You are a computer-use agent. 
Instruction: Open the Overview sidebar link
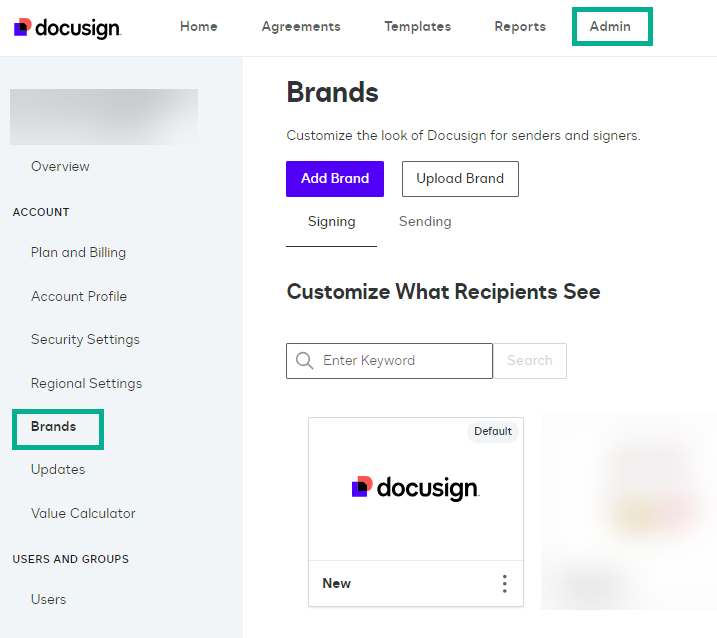coord(60,167)
